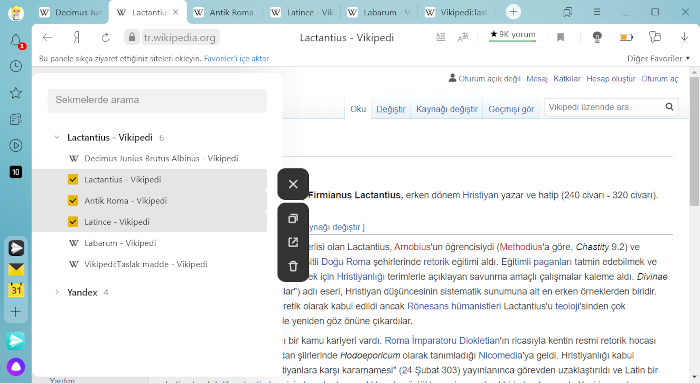Viewport: 700px width, 384px height.
Task: Expand the Yandex window group
Action: tap(57, 292)
